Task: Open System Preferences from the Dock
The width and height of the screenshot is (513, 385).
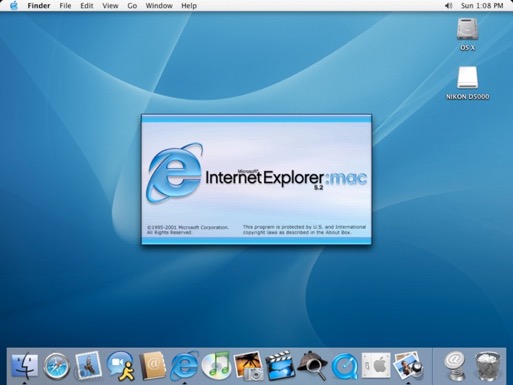Action: tap(376, 366)
